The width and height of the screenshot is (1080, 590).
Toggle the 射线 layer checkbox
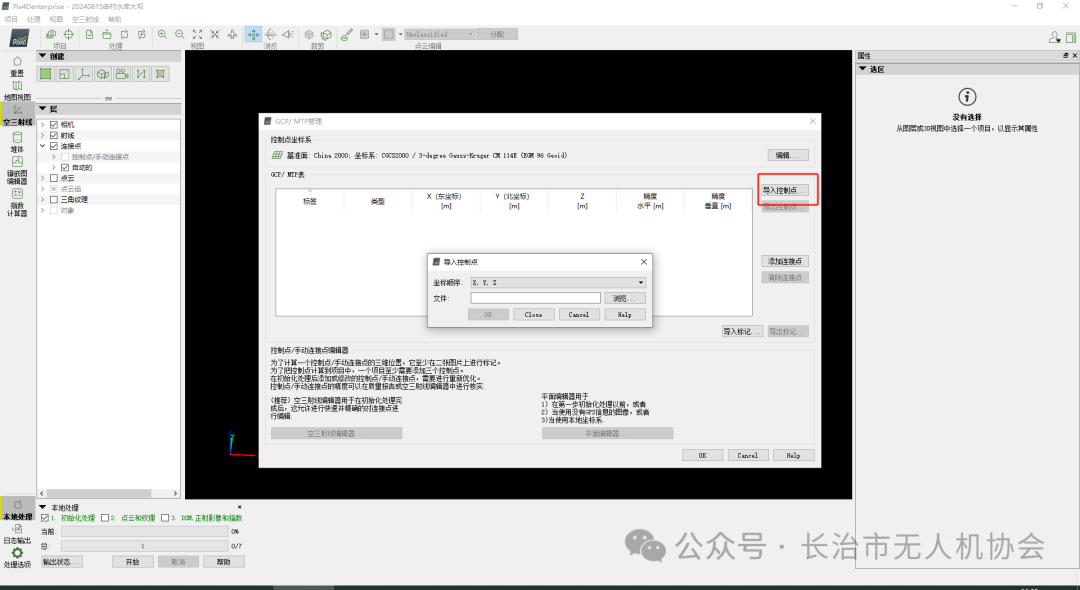[54, 136]
